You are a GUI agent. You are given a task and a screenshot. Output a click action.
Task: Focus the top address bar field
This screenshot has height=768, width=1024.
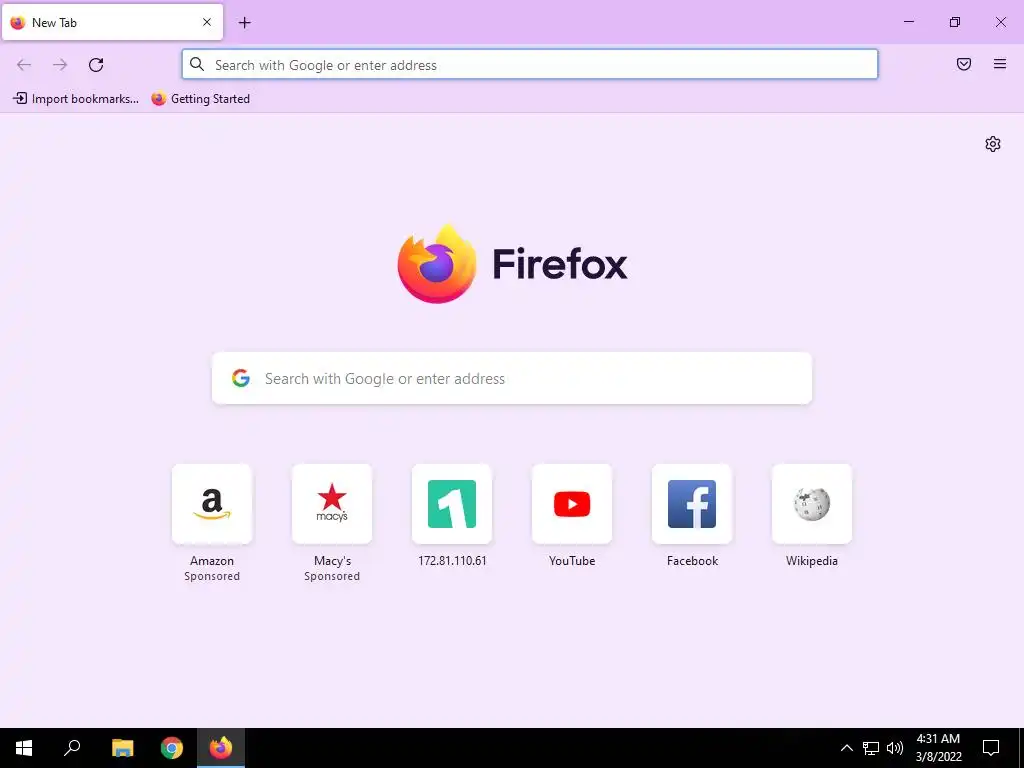(530, 65)
